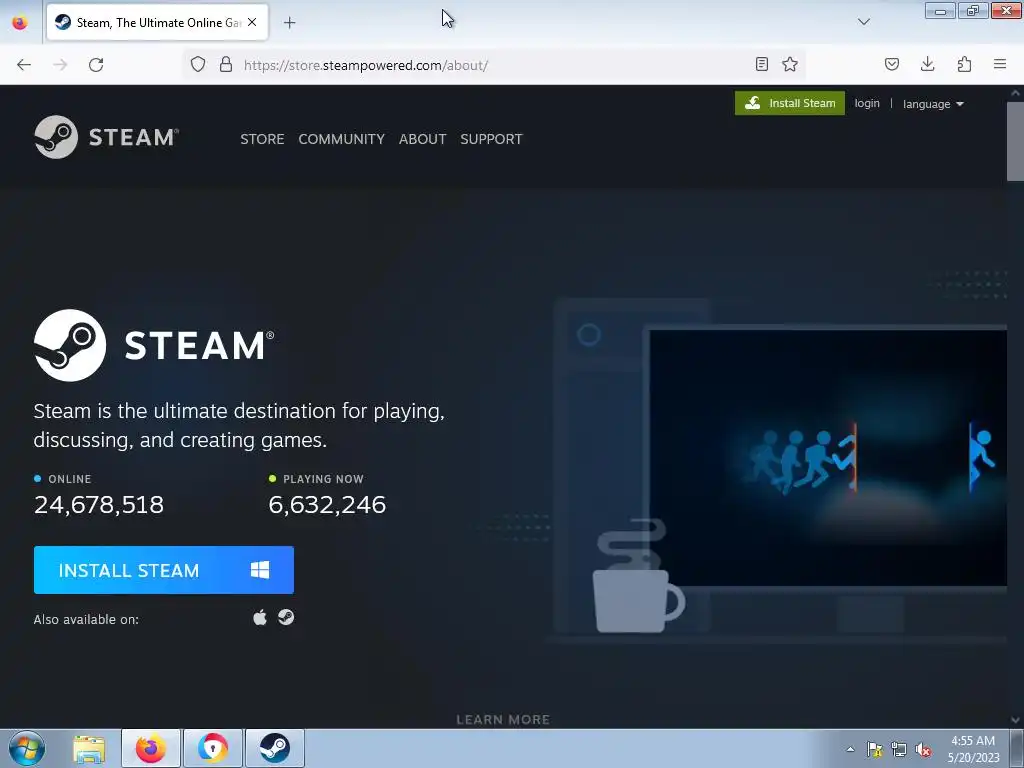
Task: Open a new tab with the plus button
Action: pos(289,23)
